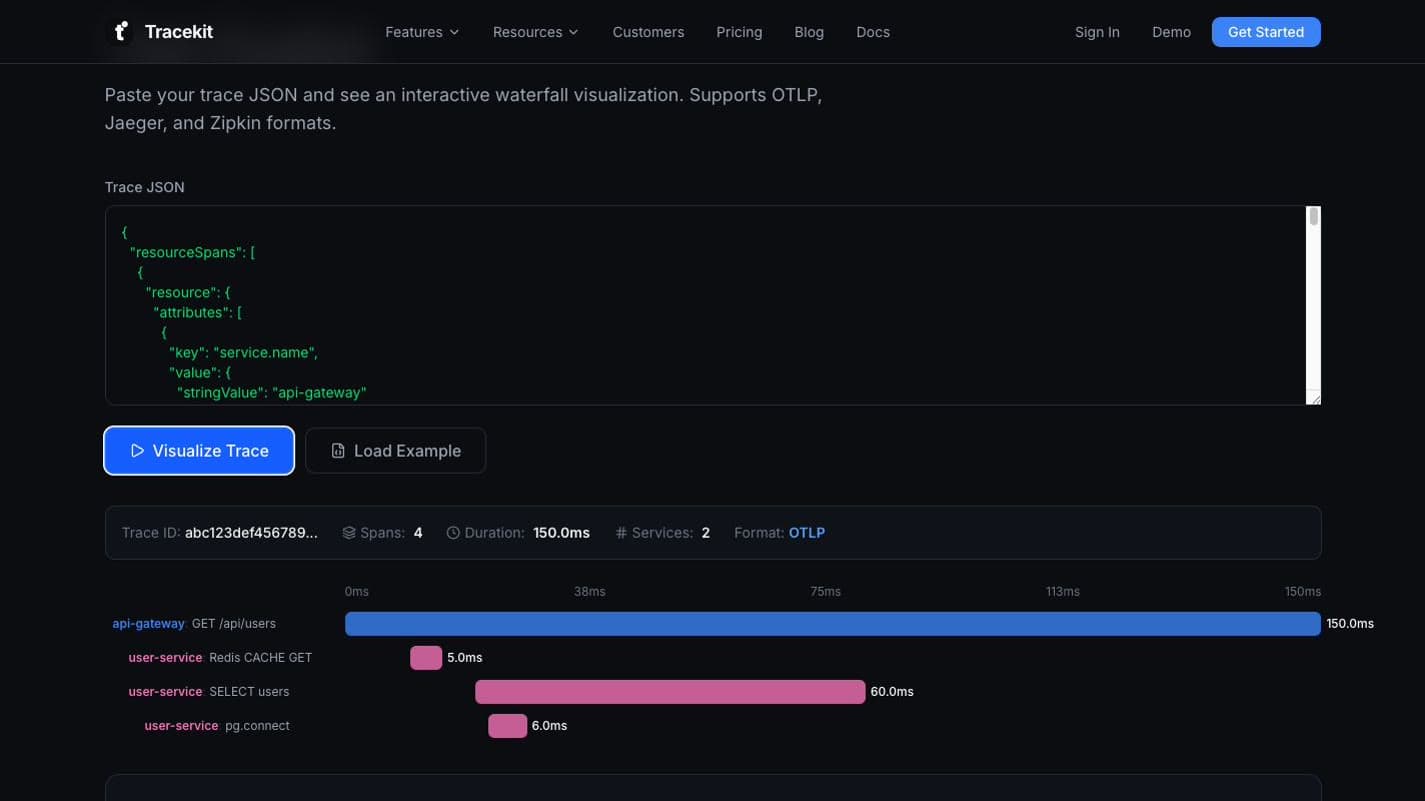Click the Tracekit logo icon
Screen dimensions: 1425x801
pos(120,32)
